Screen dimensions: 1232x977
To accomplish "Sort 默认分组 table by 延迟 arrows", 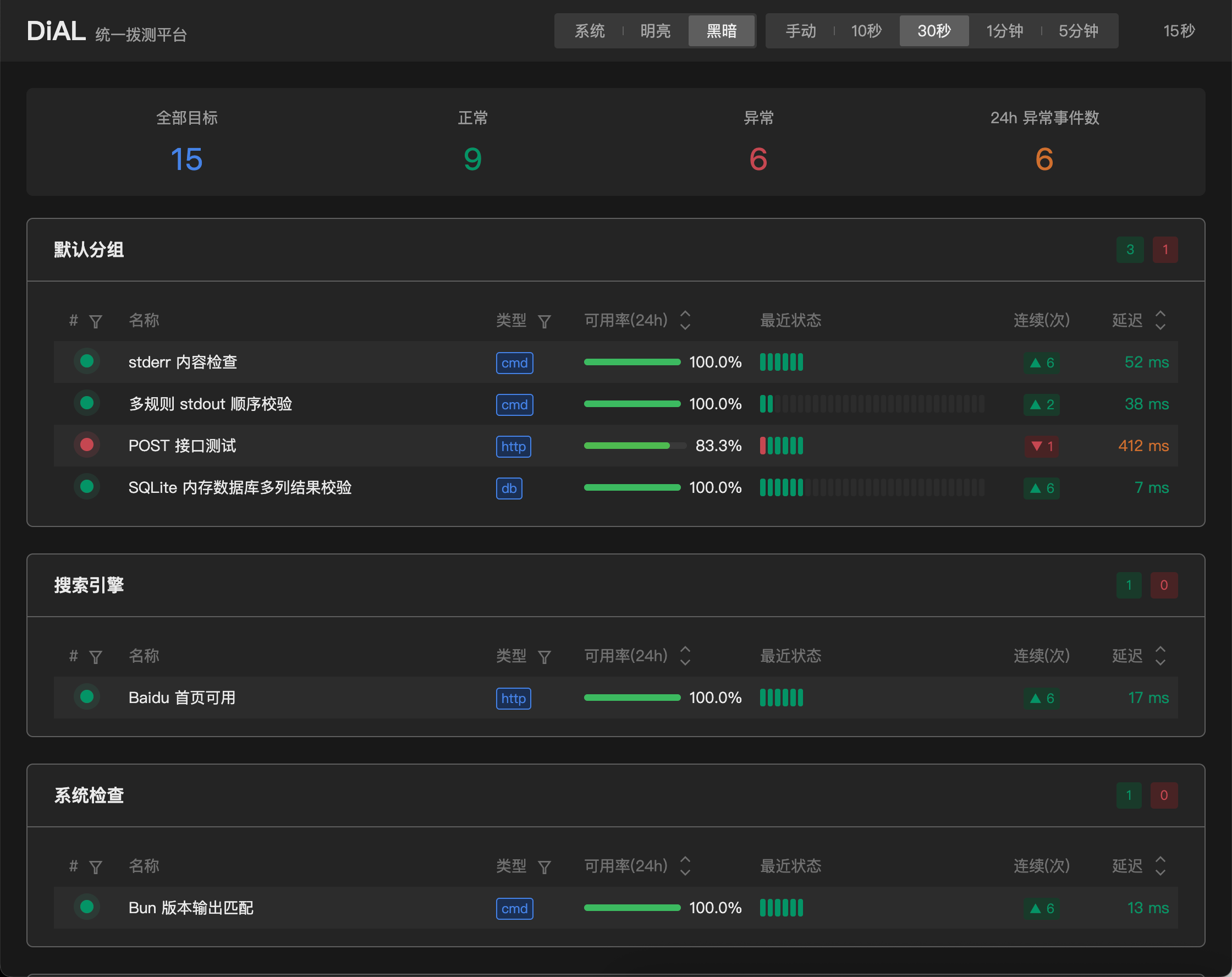I will 1160,320.
